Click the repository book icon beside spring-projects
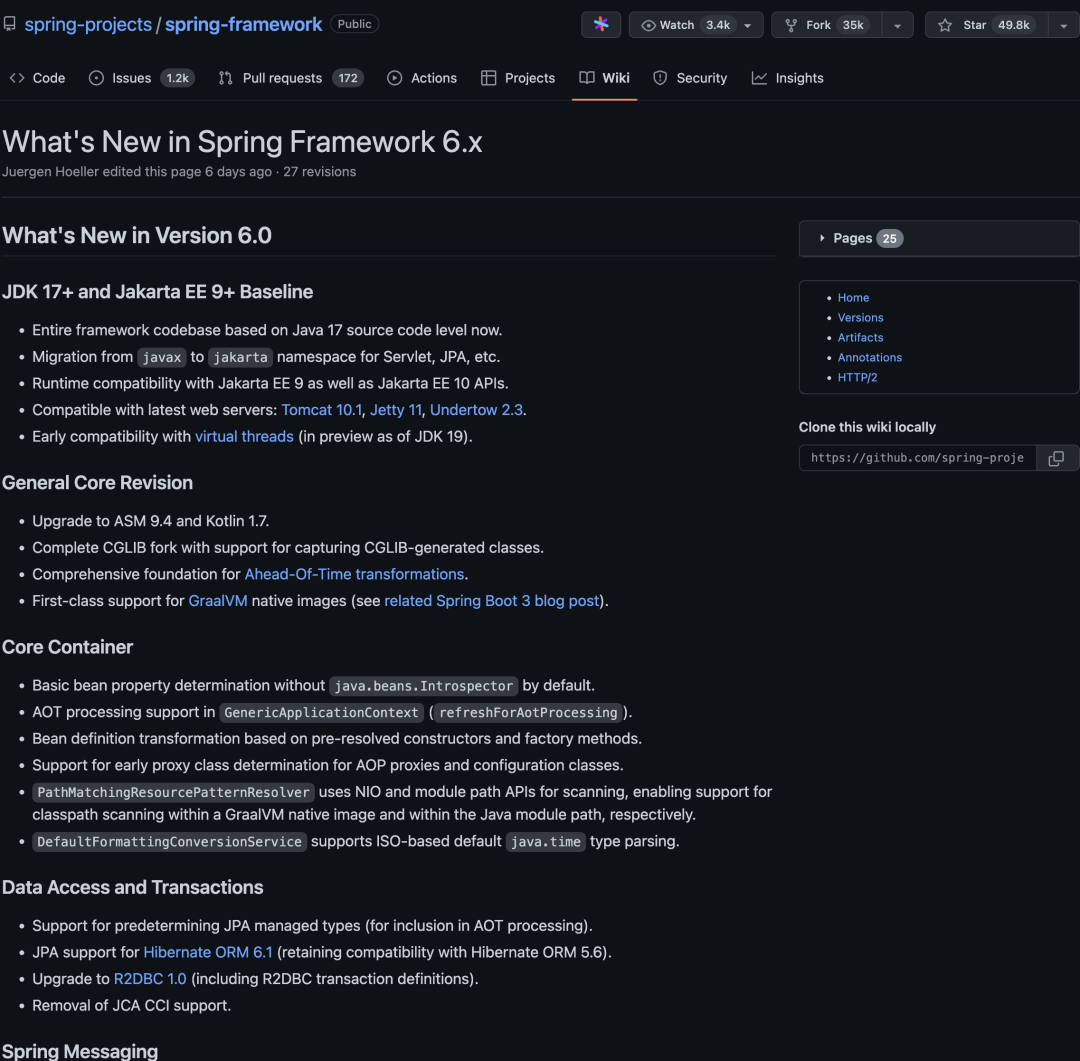 [10, 24]
